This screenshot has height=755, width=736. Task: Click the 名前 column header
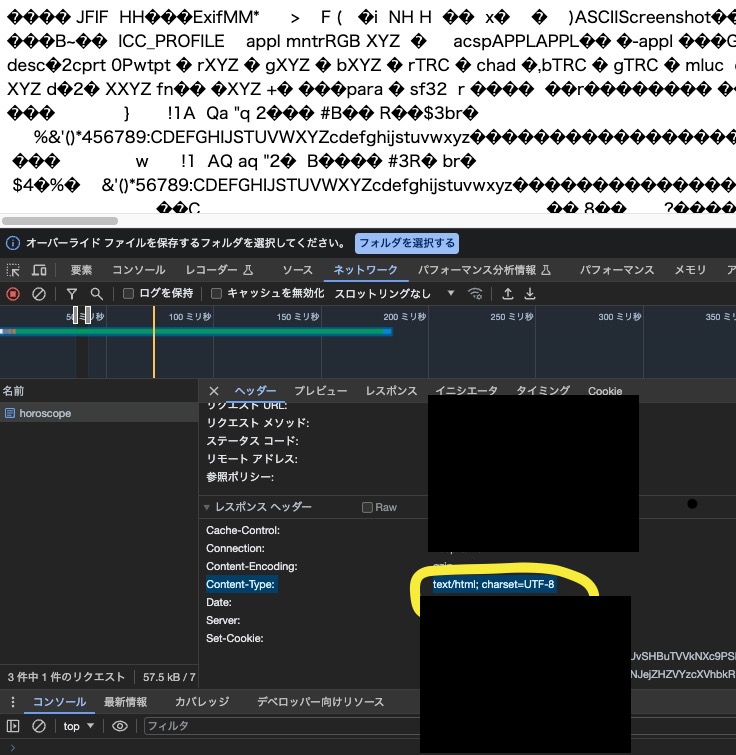point(13,391)
